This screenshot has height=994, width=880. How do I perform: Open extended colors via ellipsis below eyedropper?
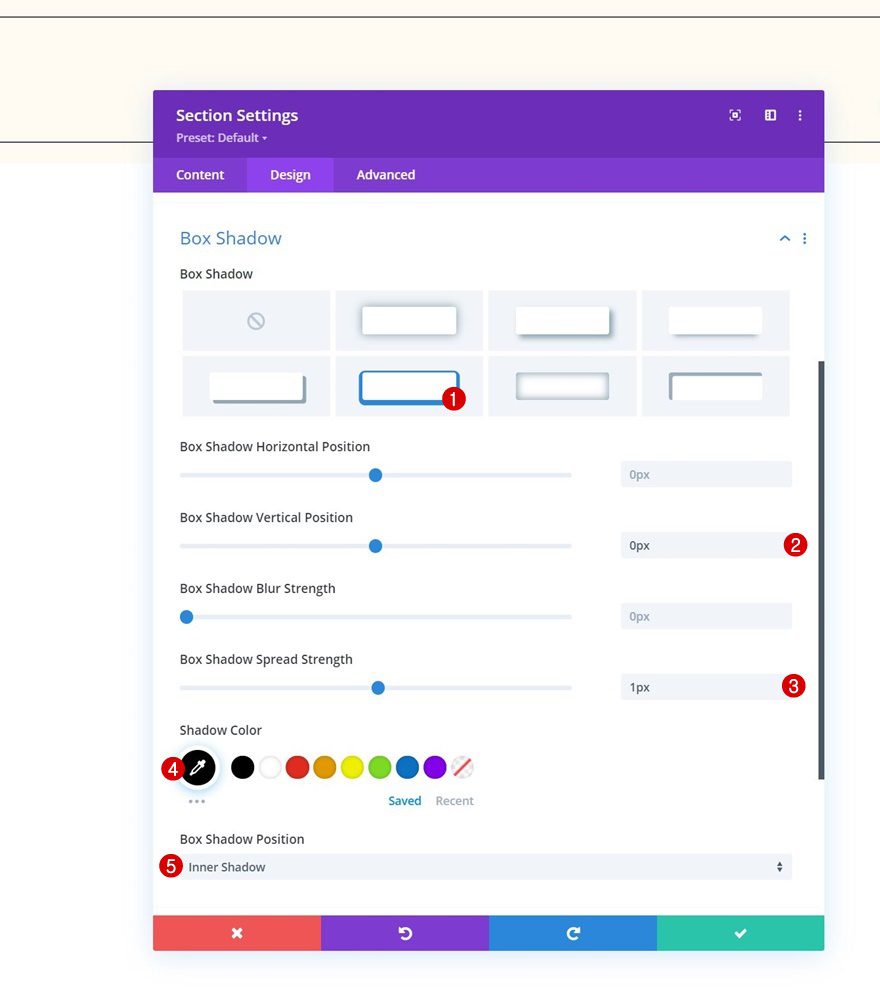point(197,800)
